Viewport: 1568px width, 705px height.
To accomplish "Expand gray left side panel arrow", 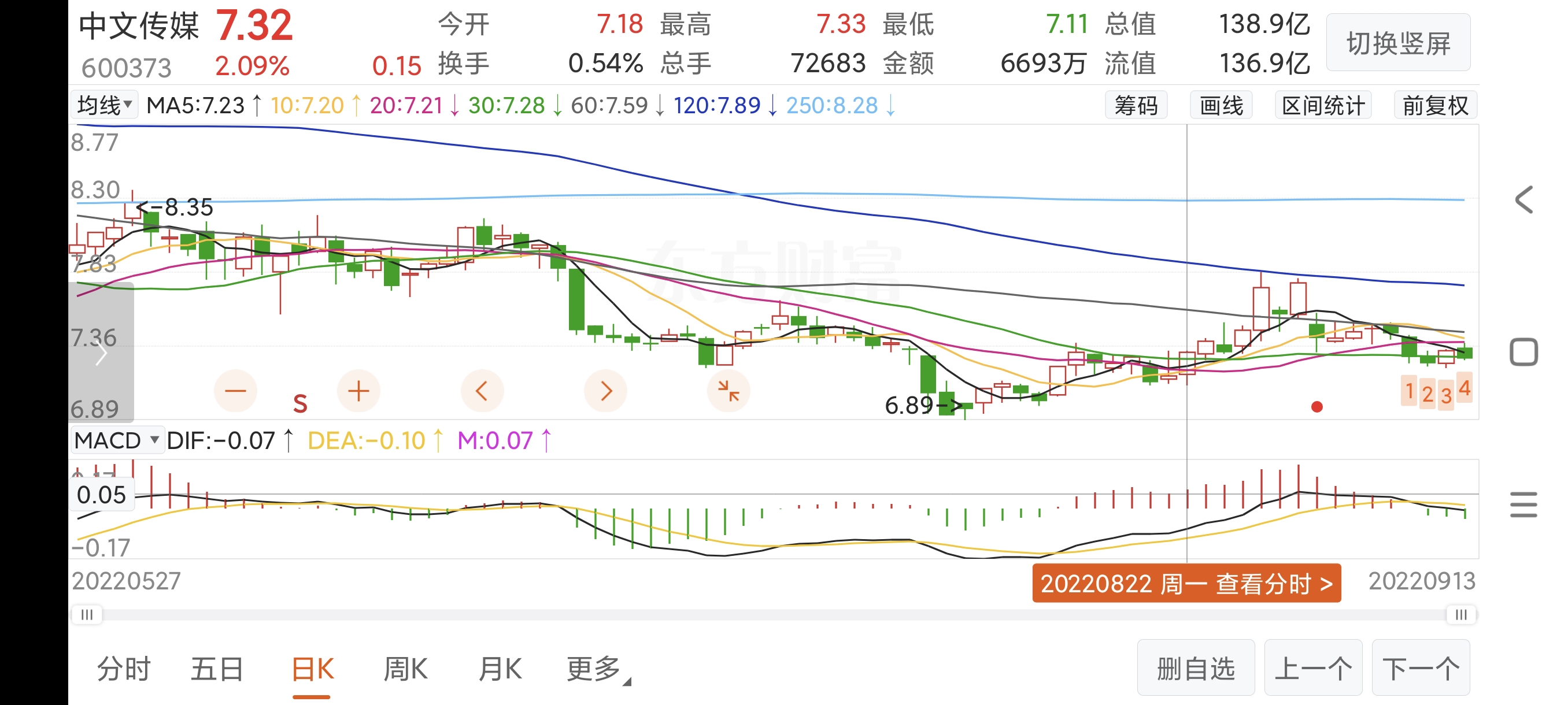I will [101, 353].
